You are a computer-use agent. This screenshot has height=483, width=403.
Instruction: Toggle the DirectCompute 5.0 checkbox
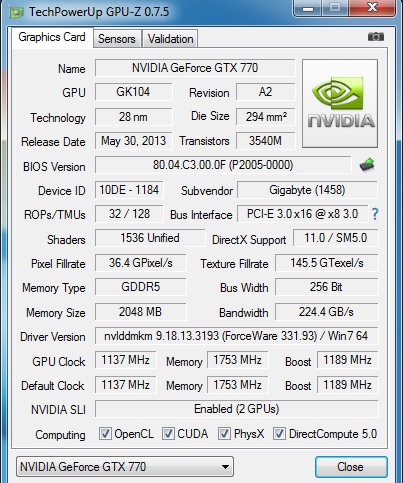279,434
